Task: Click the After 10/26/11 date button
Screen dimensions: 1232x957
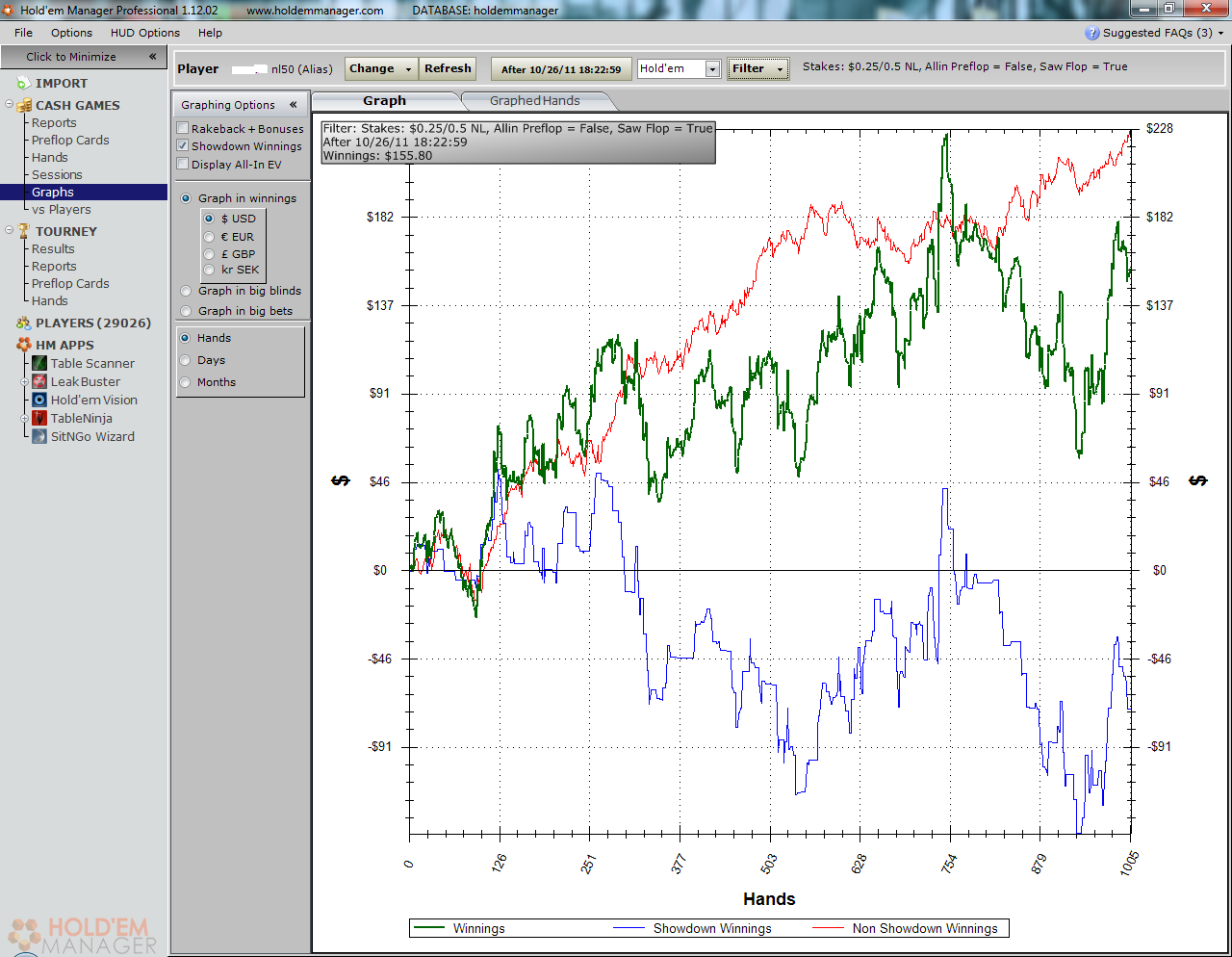Action: [561, 69]
